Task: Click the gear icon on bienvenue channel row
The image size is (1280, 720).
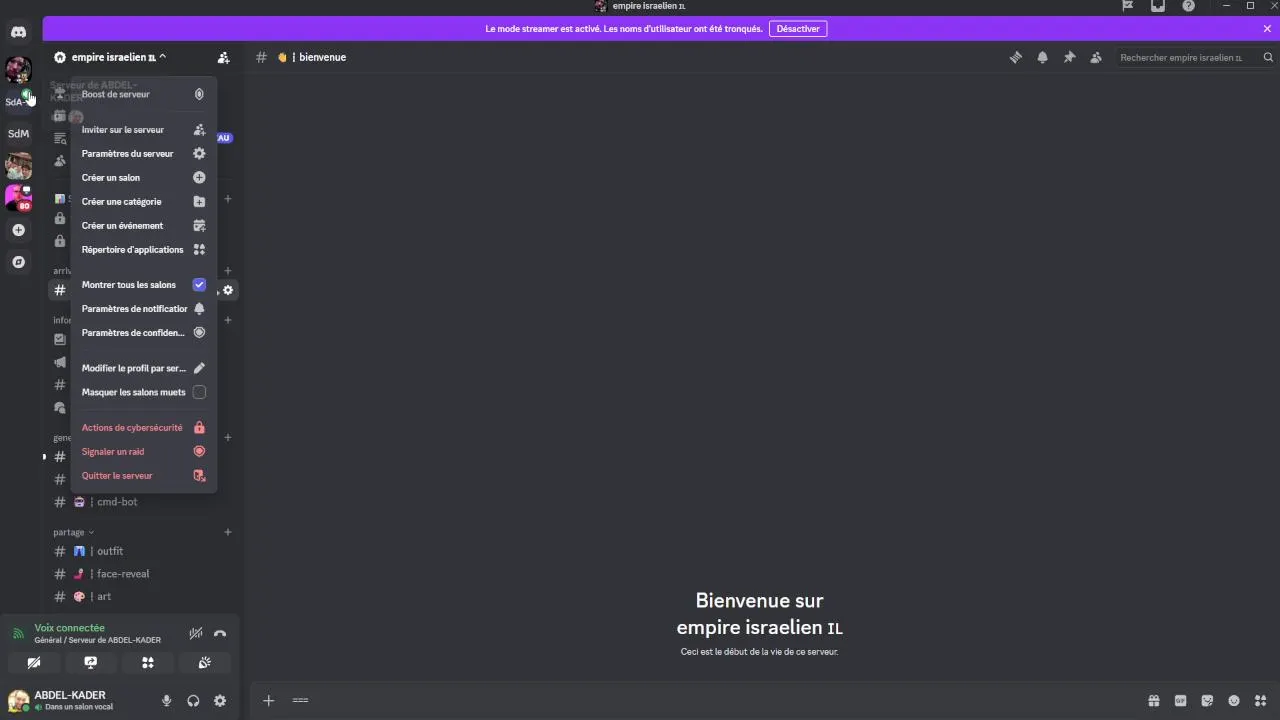Action: click(x=228, y=290)
